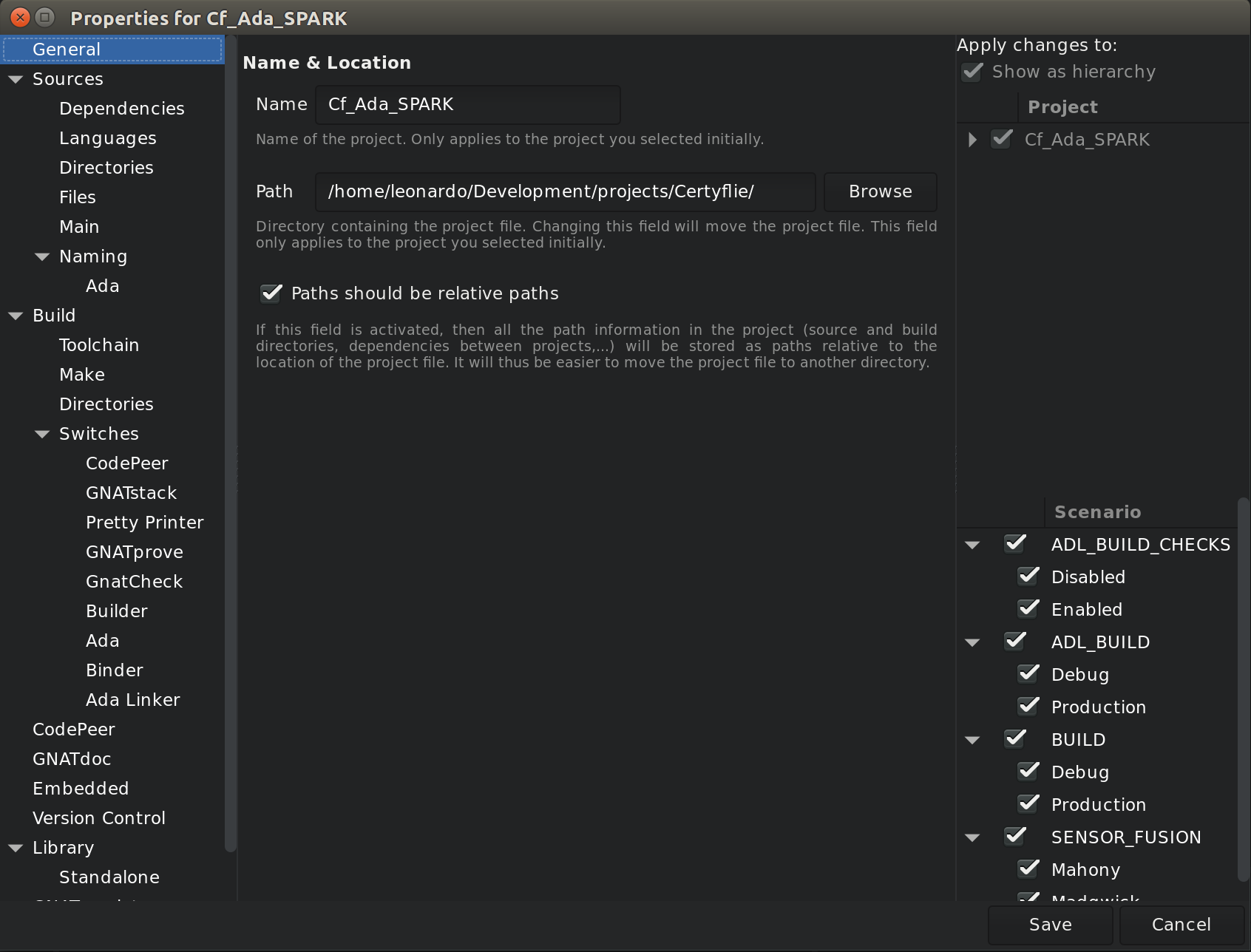The image size is (1251, 952).
Task: Open Binder switches page
Action: point(115,670)
